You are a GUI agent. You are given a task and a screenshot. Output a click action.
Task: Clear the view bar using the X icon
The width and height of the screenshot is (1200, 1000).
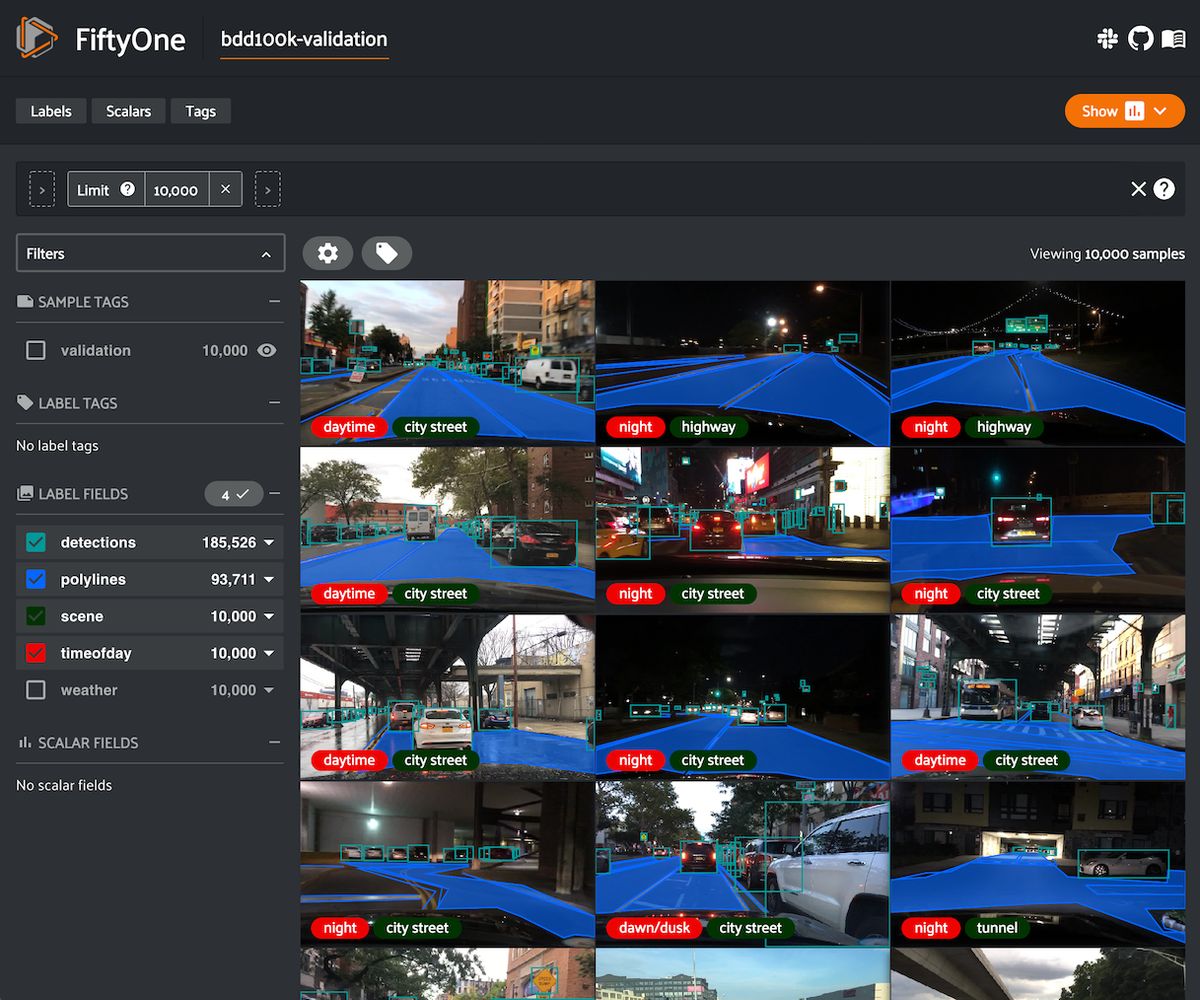tap(1138, 188)
